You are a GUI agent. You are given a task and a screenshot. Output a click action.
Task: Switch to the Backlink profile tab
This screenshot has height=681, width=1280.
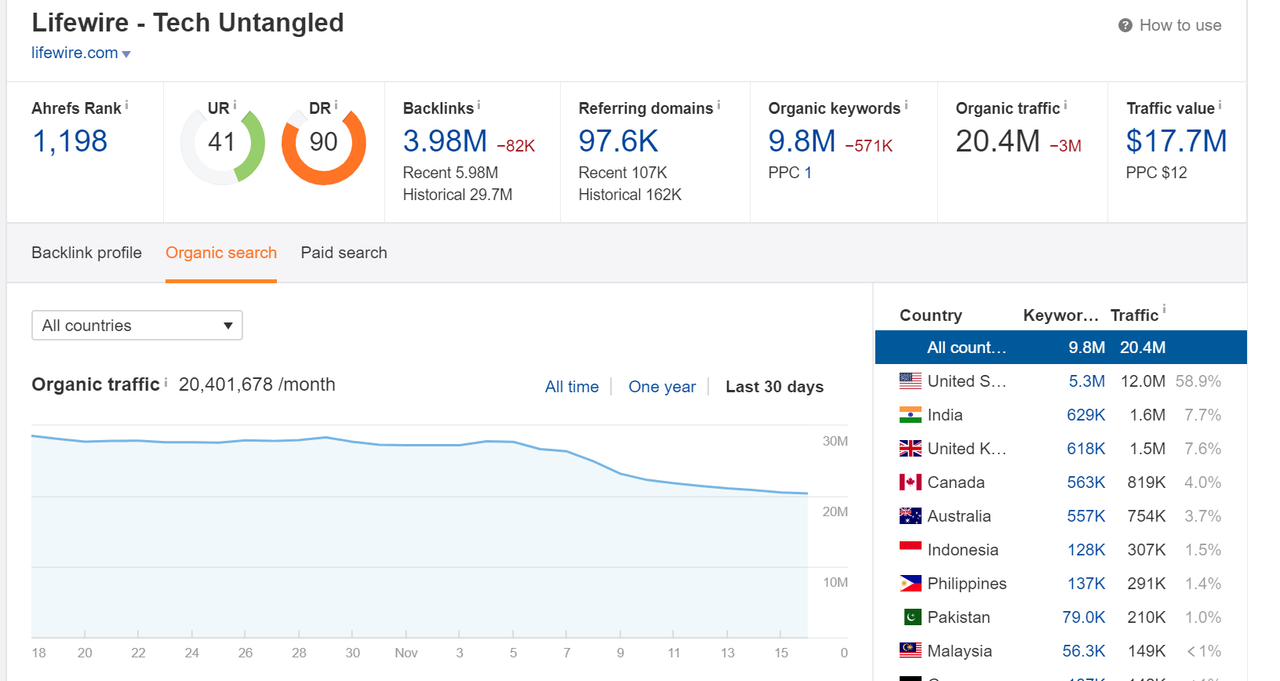click(87, 253)
